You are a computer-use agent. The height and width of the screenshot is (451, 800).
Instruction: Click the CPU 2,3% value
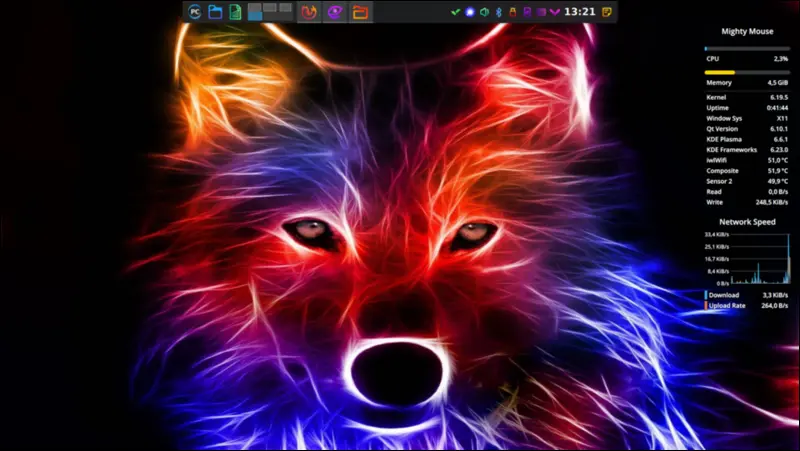pyautogui.click(x=780, y=59)
